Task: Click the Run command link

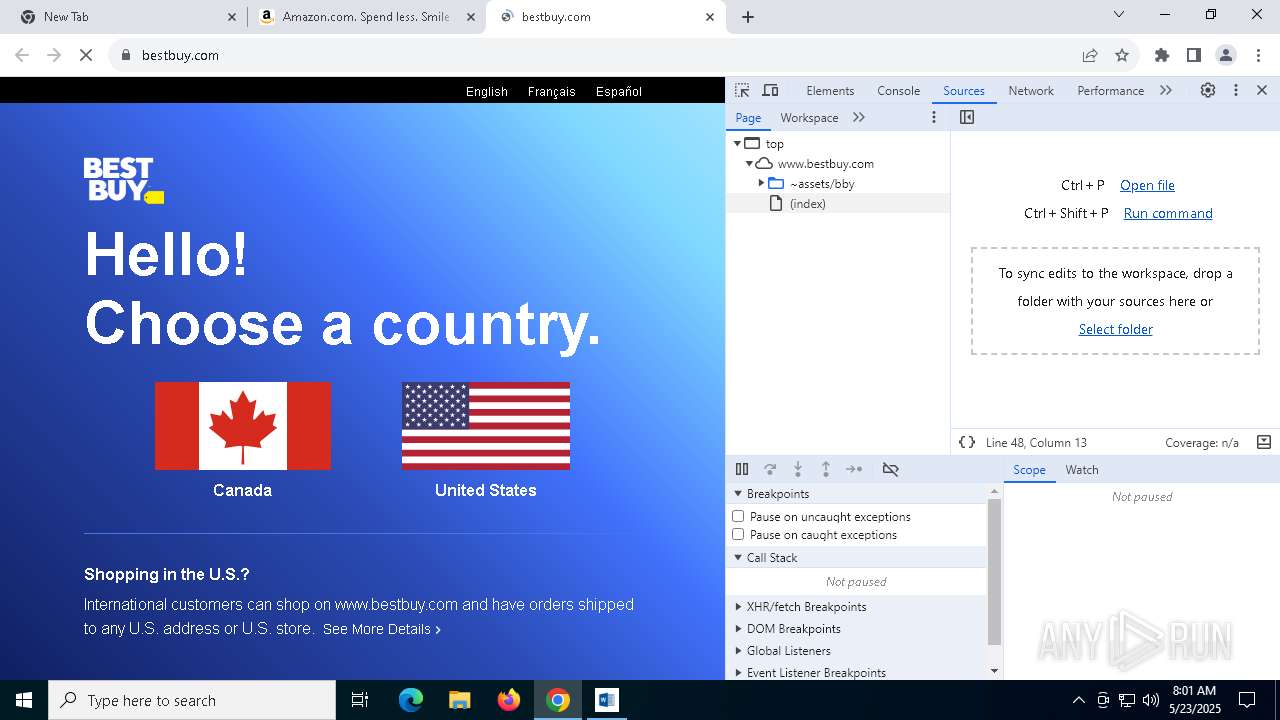Action: 1168,213
